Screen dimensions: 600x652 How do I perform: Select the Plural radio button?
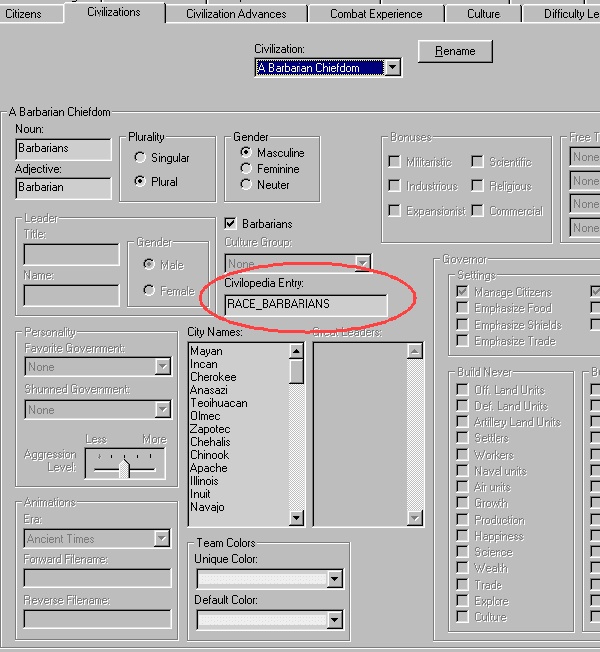click(140, 182)
